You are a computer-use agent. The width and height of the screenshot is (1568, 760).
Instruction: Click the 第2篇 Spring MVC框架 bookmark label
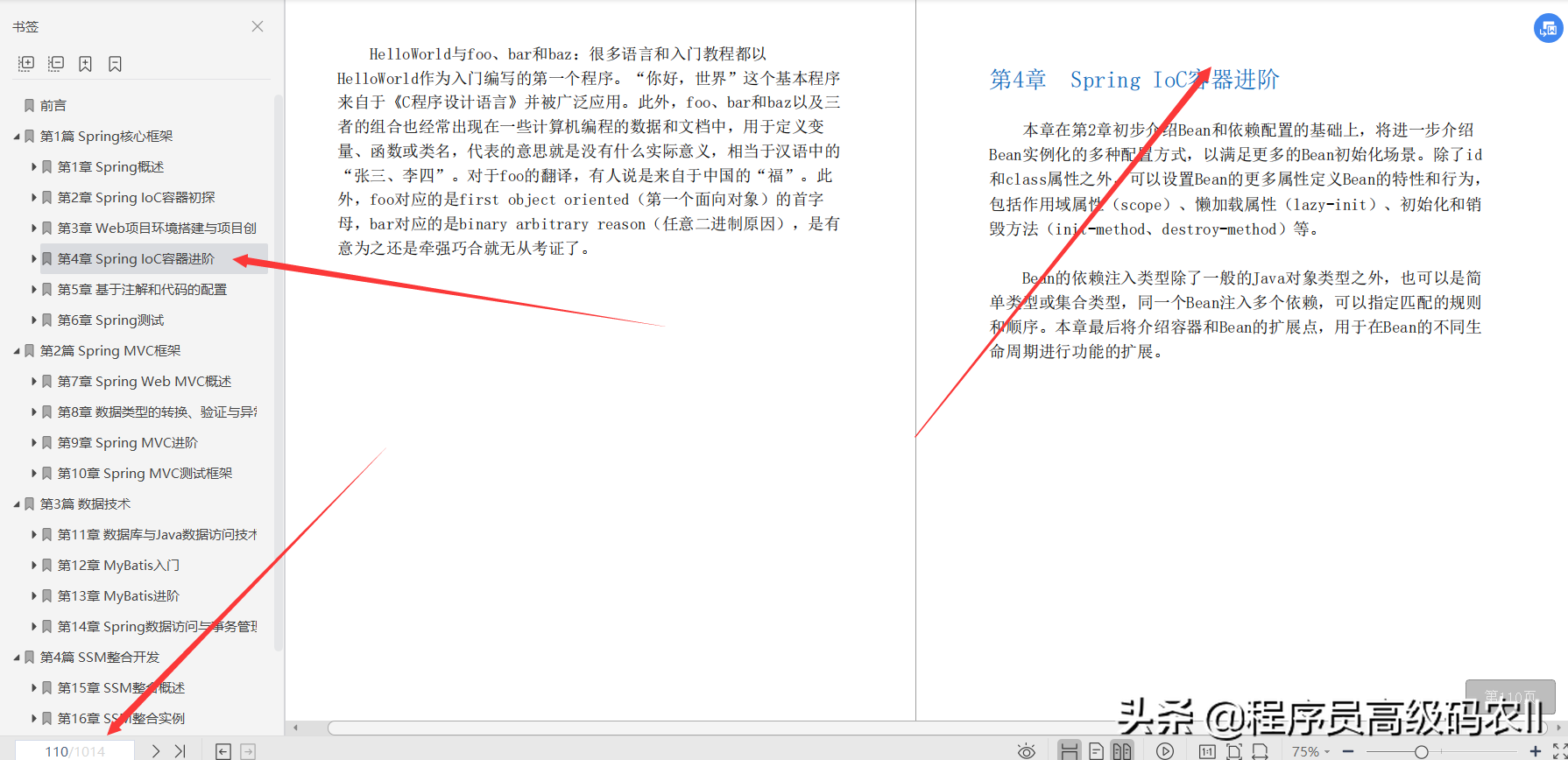point(110,350)
